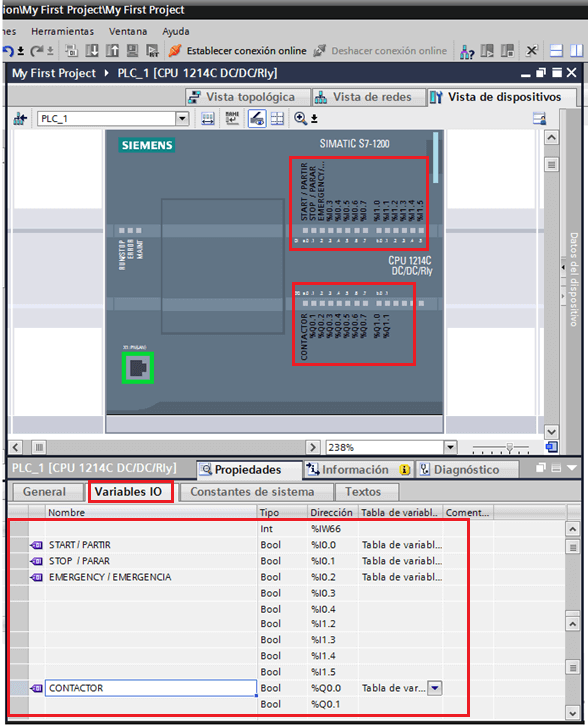
Task: Click the zoom magnifier icon in device toolbar
Action: tap(300, 119)
